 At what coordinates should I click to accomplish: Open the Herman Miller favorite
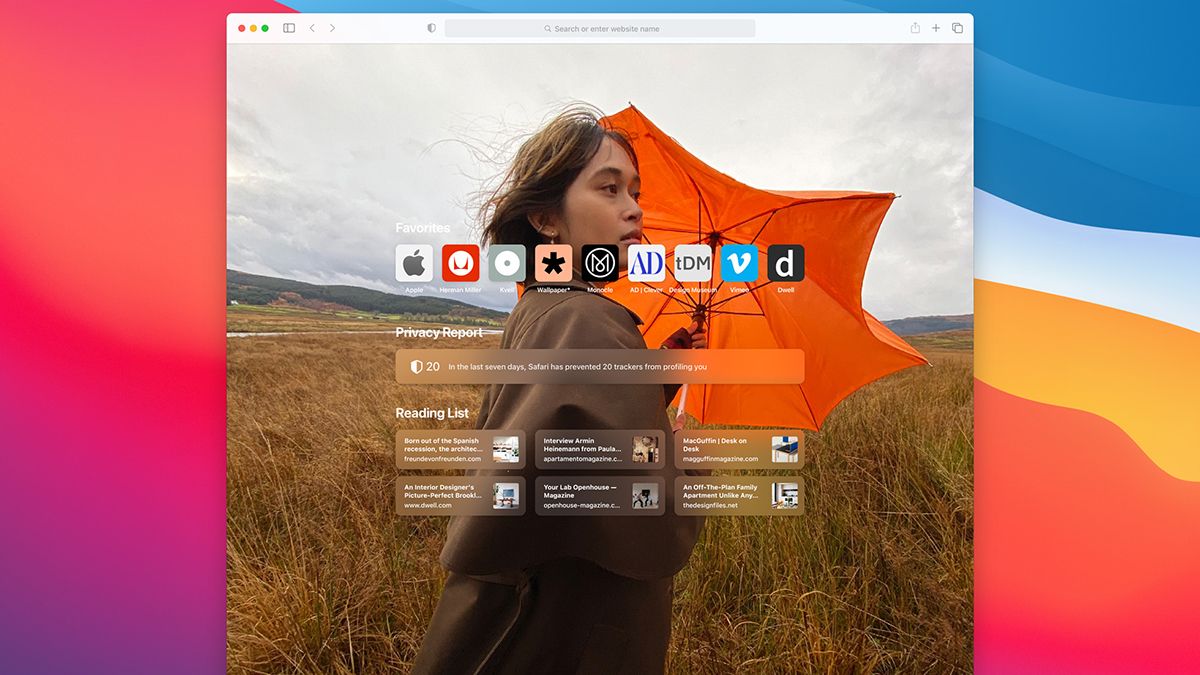461,263
